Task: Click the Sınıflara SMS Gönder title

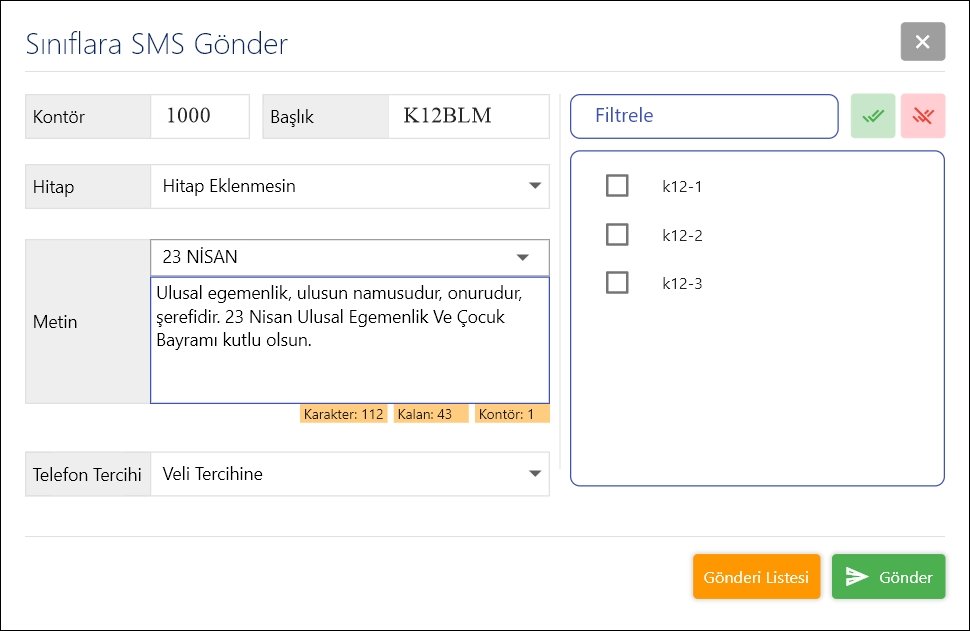Action: coord(157,44)
